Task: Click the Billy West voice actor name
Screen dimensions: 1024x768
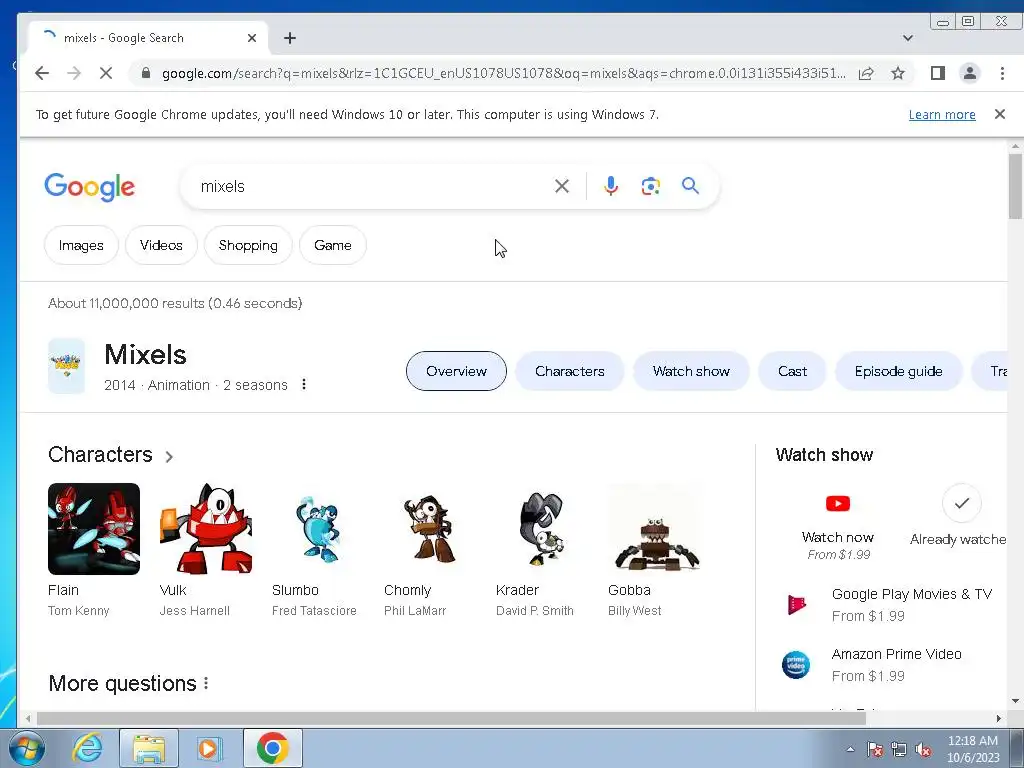Action: coord(635,611)
